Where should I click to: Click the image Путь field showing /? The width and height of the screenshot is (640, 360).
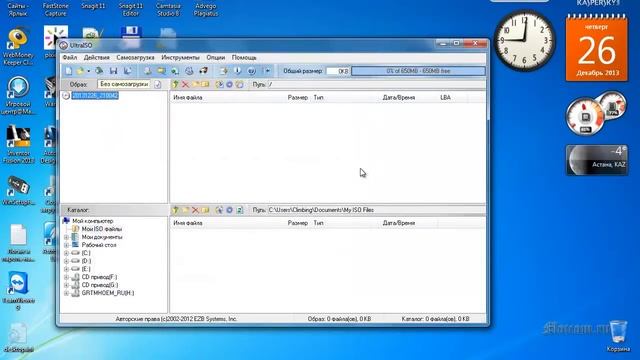(377, 84)
